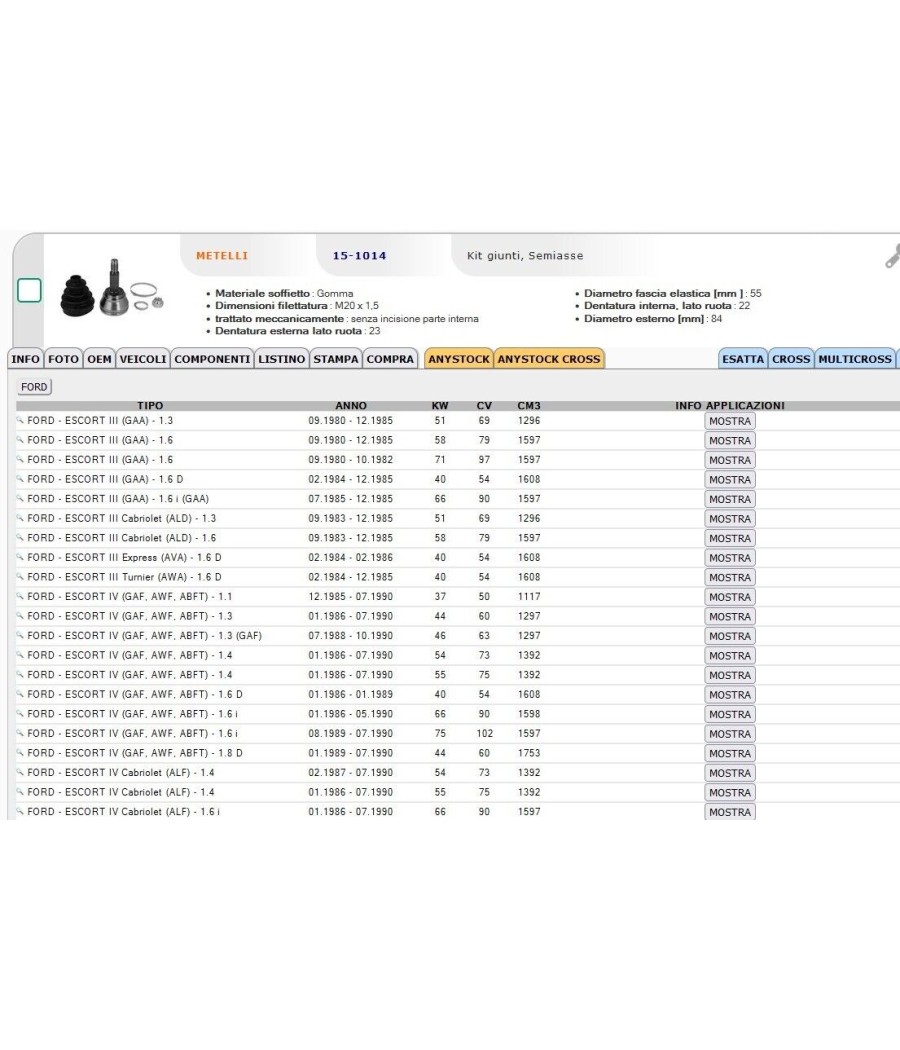Click the METELLI brand label
The height and width of the screenshot is (1050, 900).
(222, 256)
